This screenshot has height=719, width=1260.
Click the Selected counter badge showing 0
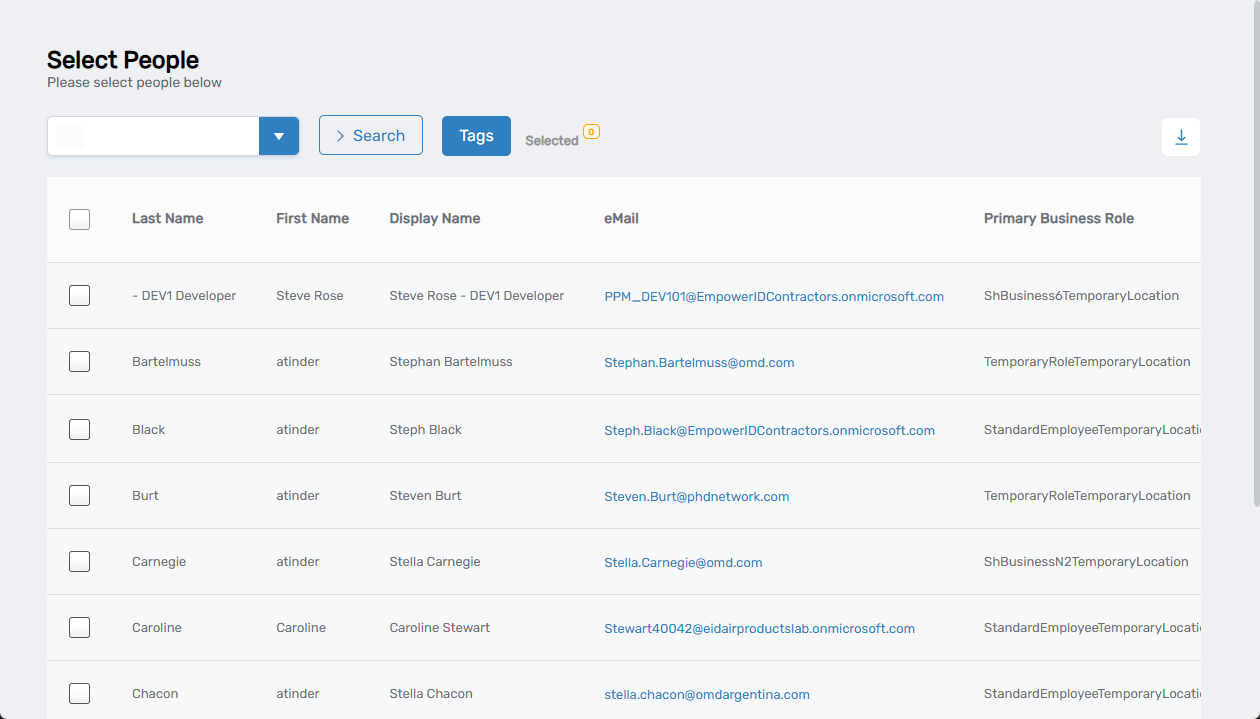[x=590, y=131]
